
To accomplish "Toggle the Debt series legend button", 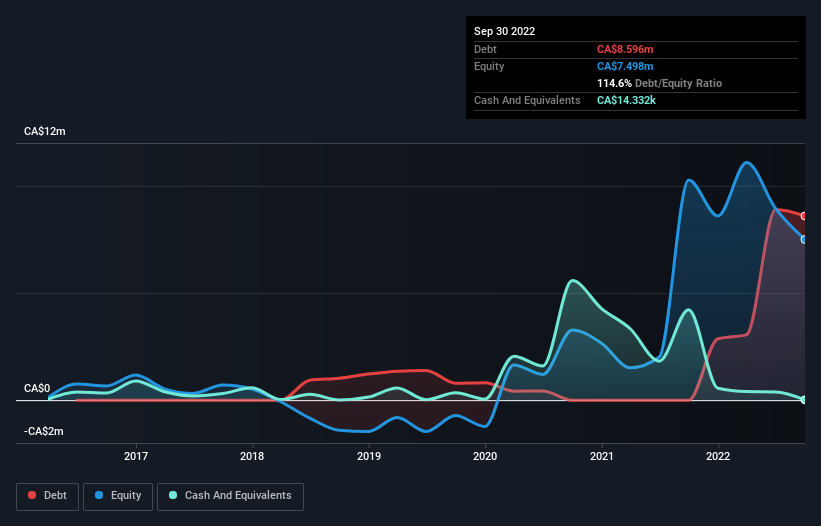I will point(47,496).
